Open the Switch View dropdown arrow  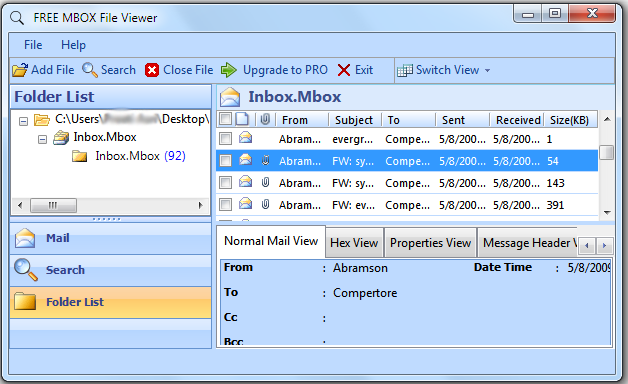(x=487, y=70)
